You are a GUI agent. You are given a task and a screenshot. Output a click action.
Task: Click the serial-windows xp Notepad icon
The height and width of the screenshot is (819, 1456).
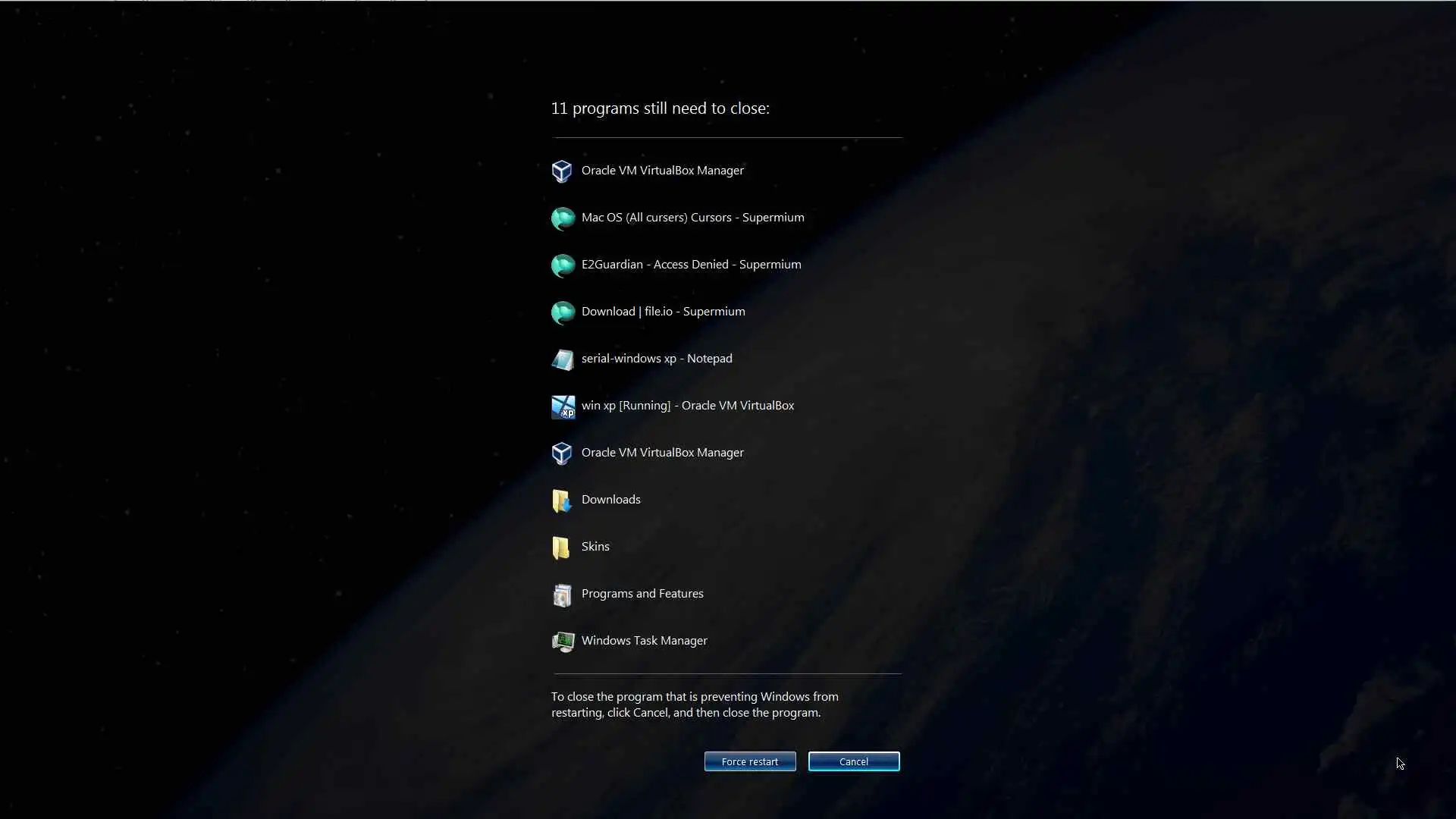562,359
